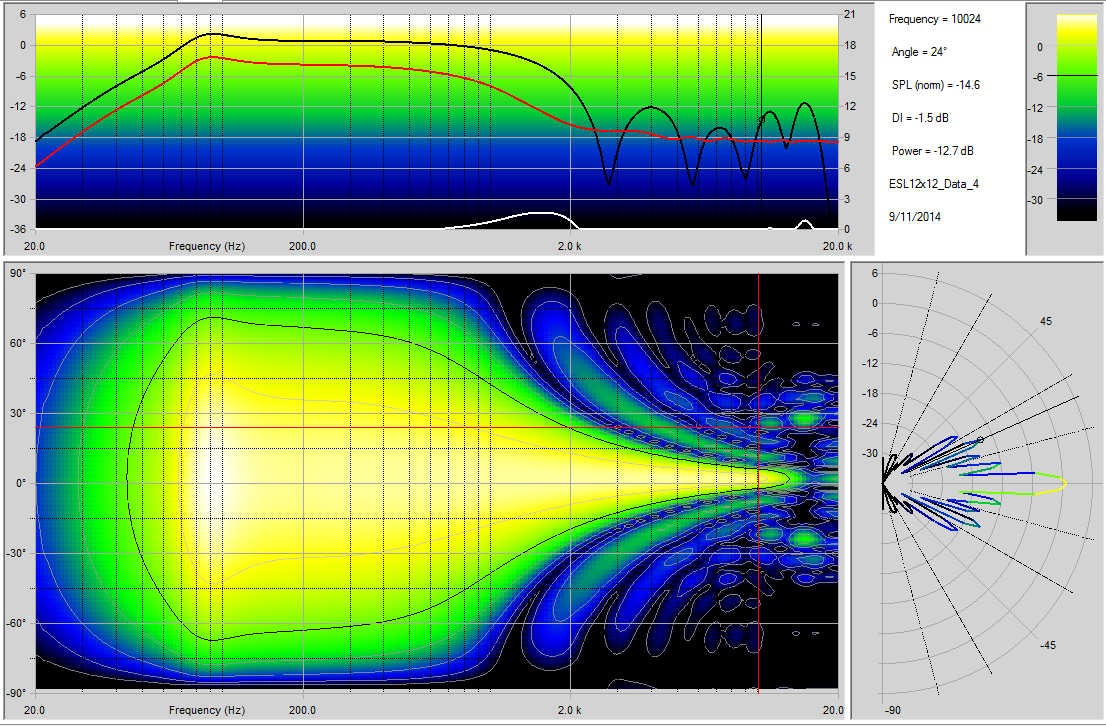Viewport: 1106px width, 726px height.
Task: Click the "45" angle label in polar plot
Action: [x=1045, y=321]
